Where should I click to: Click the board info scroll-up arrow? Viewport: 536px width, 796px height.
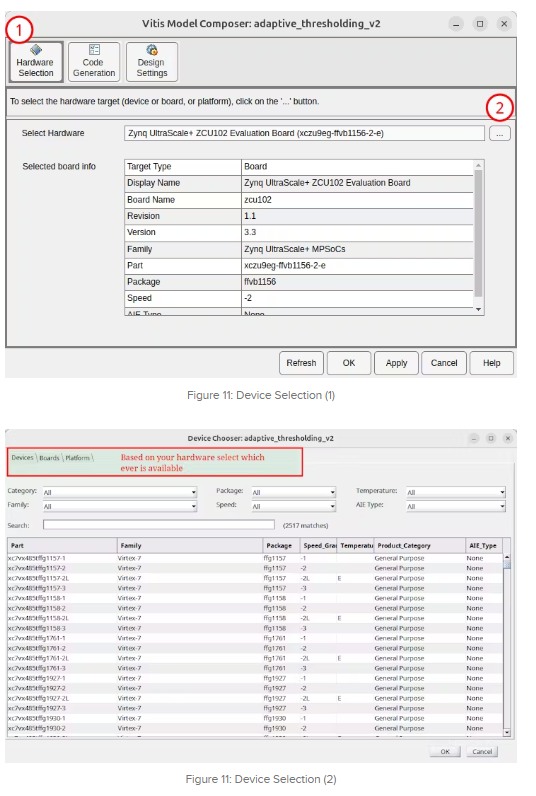pos(478,165)
